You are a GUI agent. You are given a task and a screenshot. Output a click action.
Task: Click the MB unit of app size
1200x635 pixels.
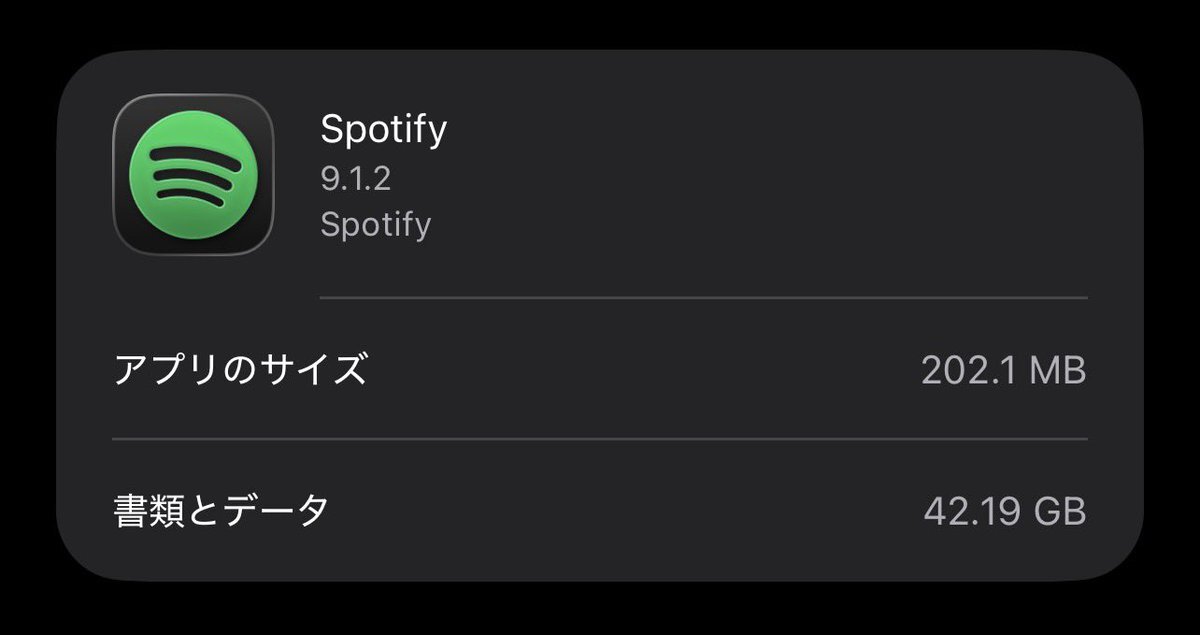[x=1057, y=370]
